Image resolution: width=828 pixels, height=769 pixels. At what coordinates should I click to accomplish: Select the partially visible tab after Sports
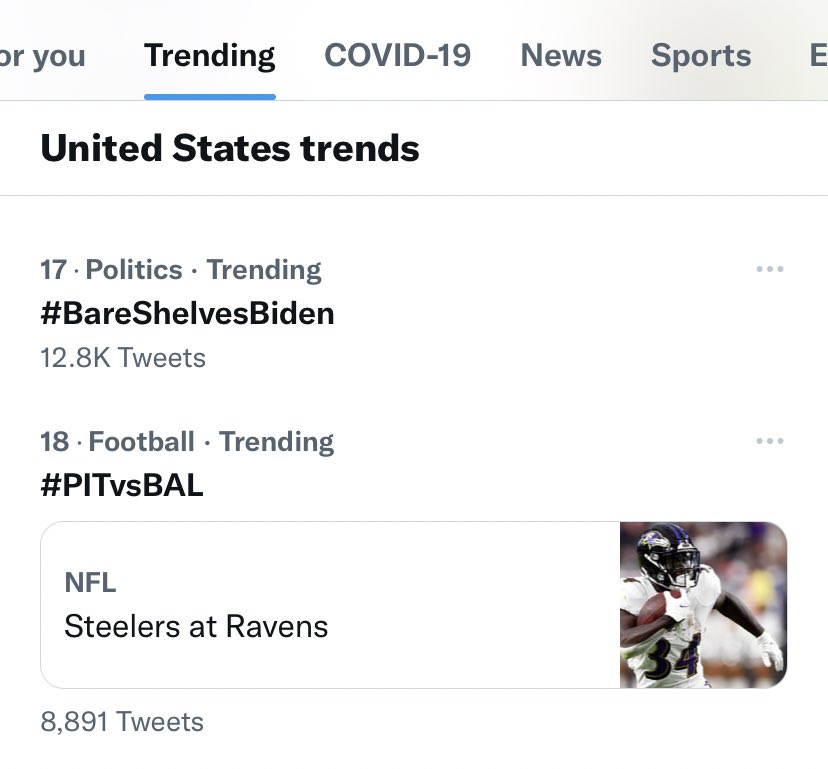click(817, 55)
